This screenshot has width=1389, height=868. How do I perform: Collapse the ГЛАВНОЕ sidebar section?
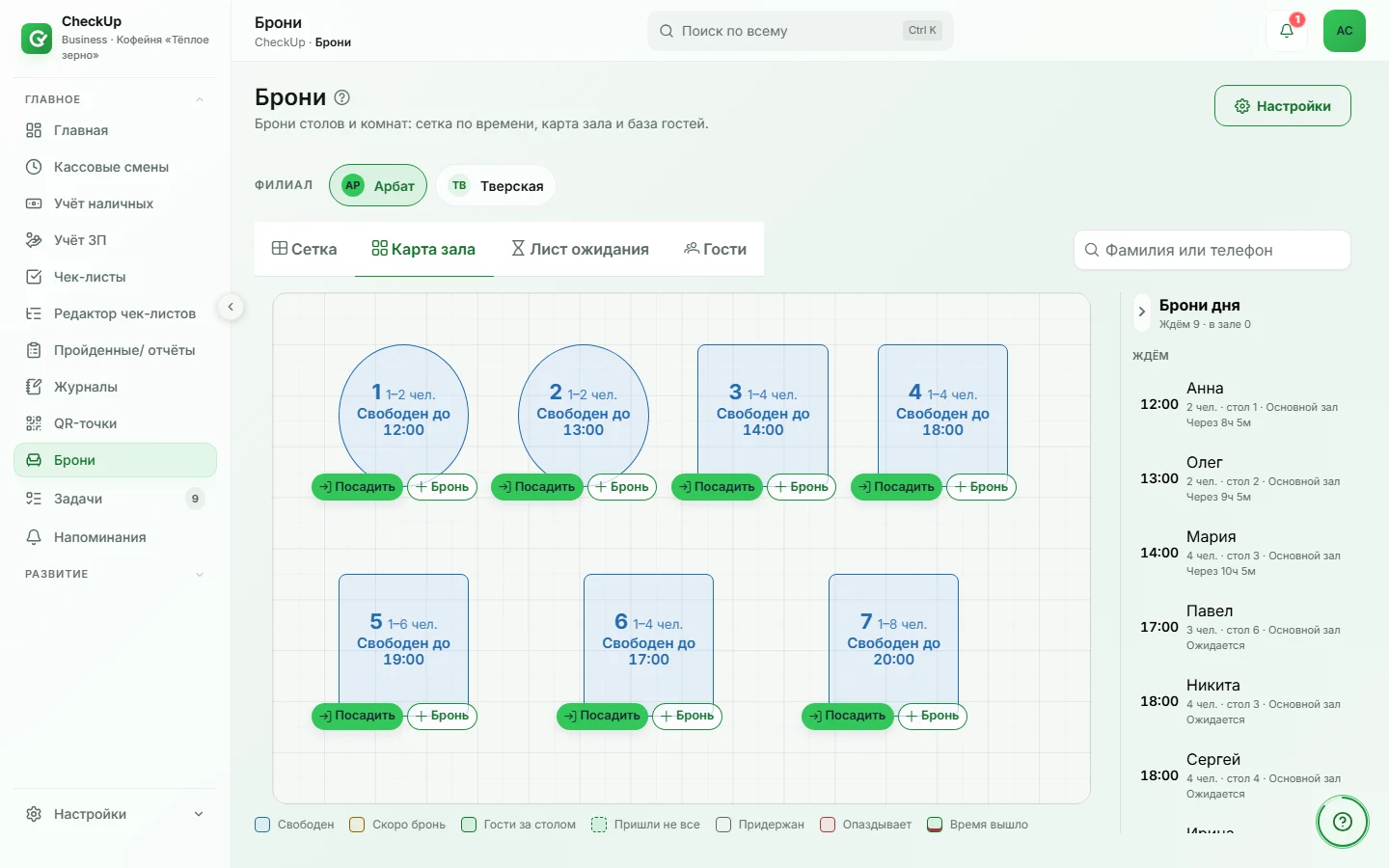pyautogui.click(x=200, y=99)
